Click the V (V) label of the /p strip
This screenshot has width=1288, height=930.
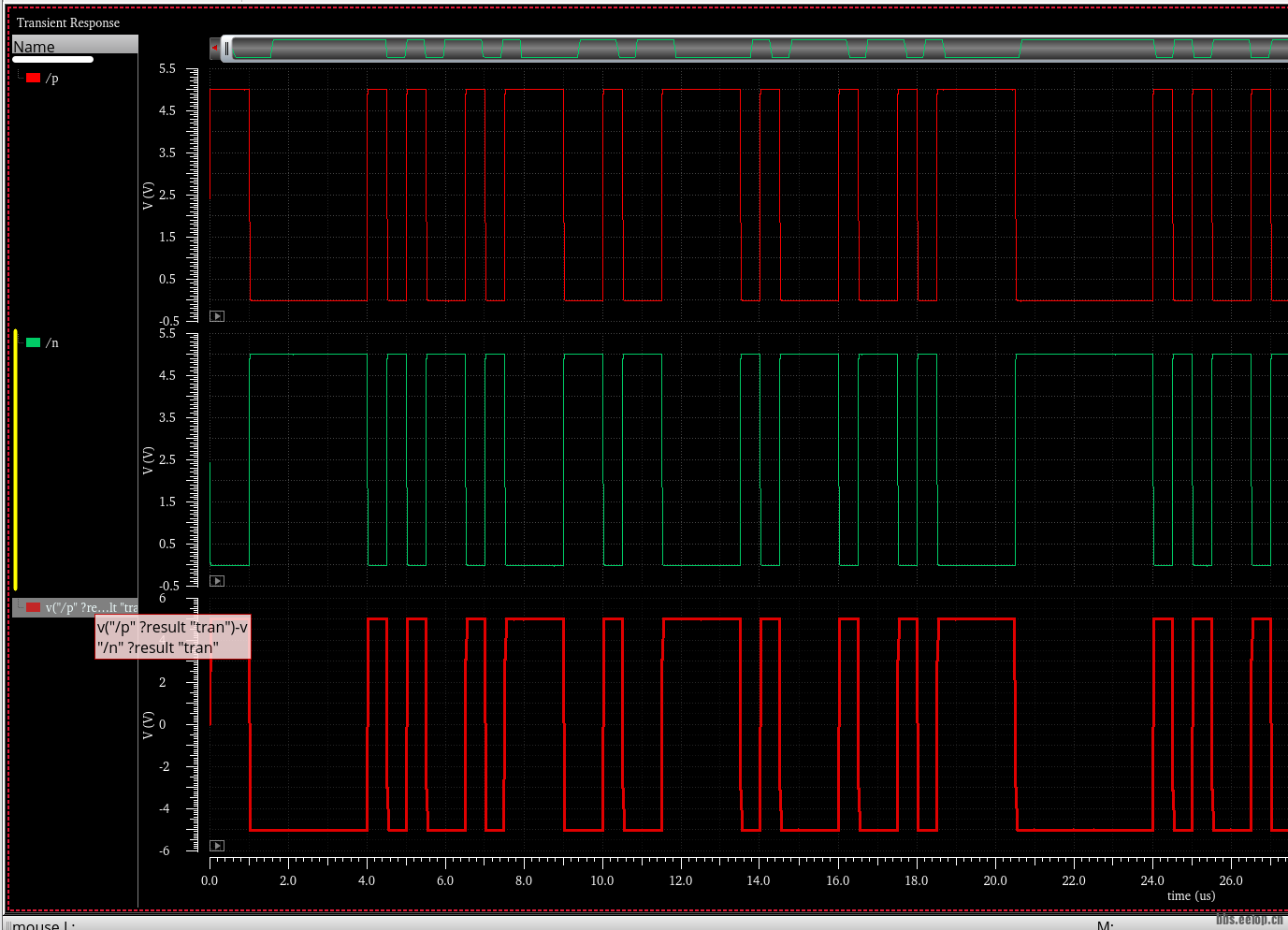(148, 195)
